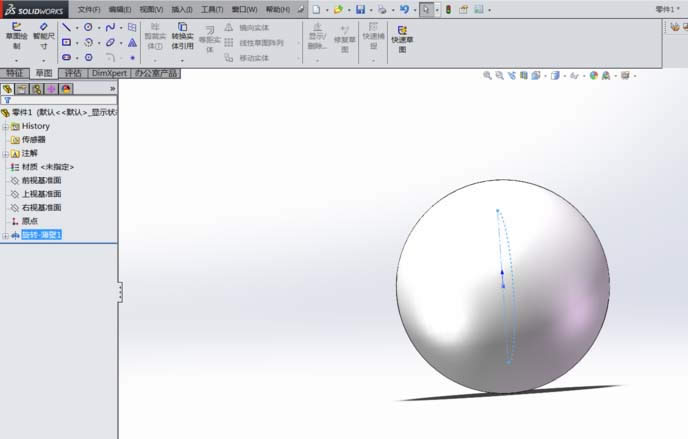Click the feature tree filter field
Image resolution: width=688 pixels, height=439 pixels.
point(59,100)
